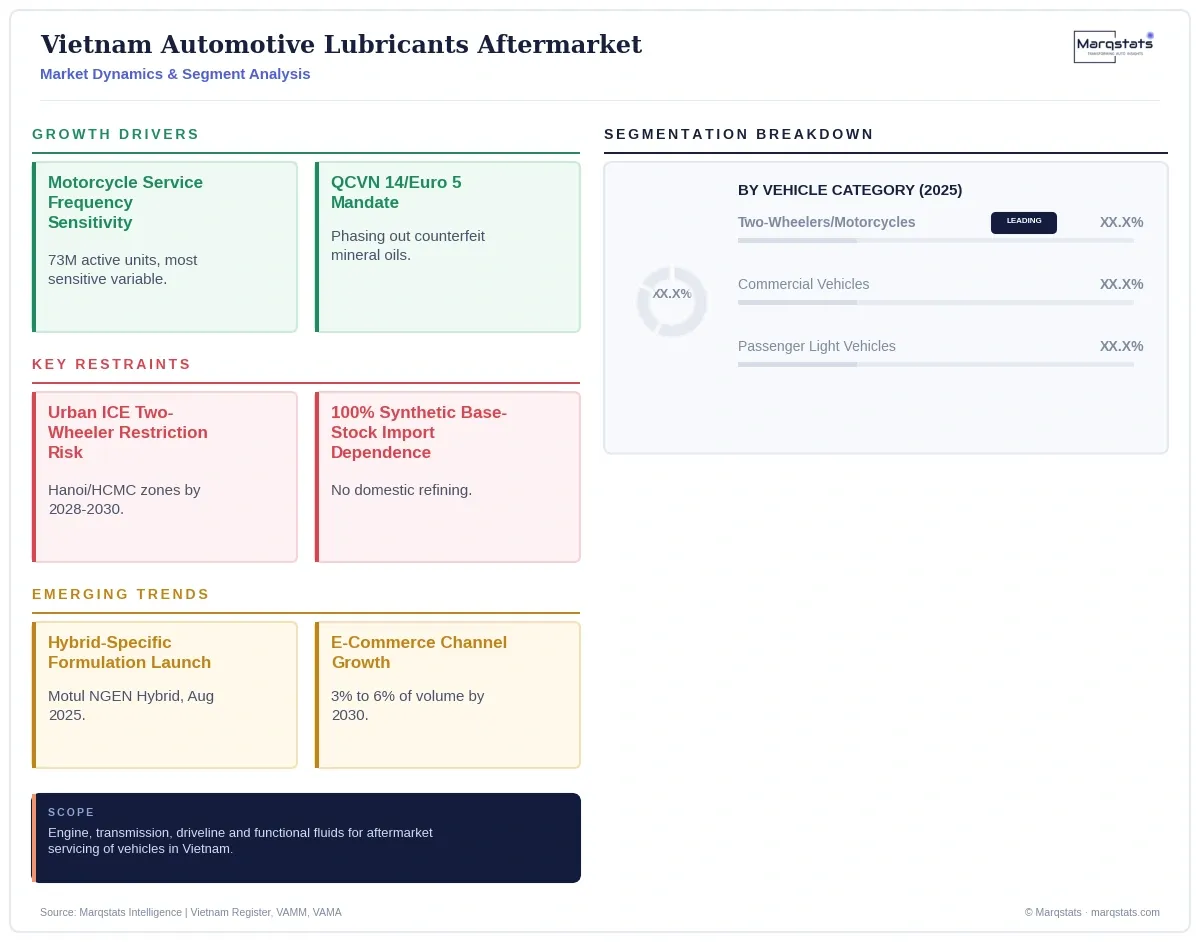Click the XX.X% value for Commercial Vehicles
1200x942 pixels.
tap(1121, 284)
